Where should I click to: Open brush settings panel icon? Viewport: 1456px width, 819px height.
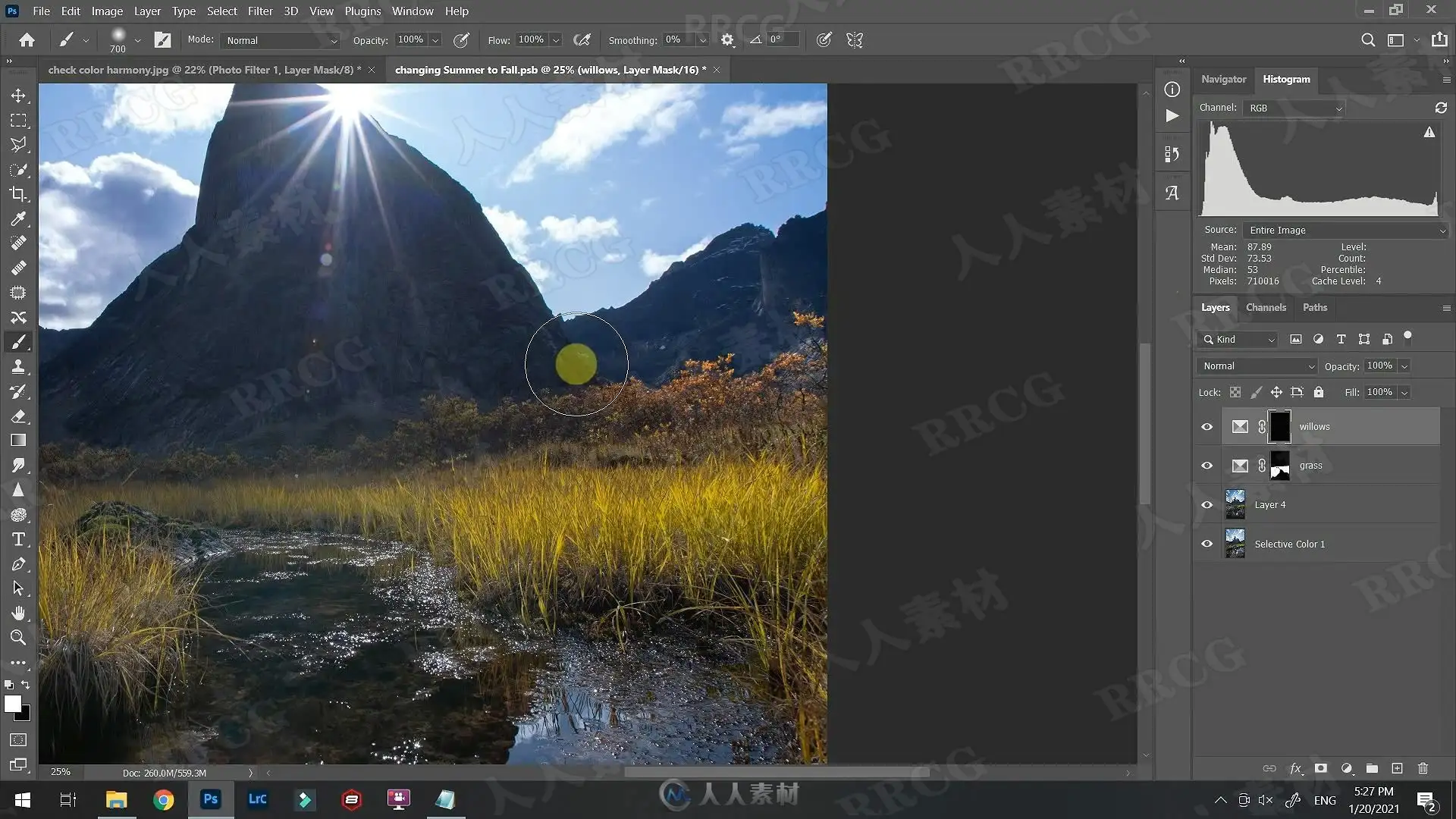click(162, 40)
